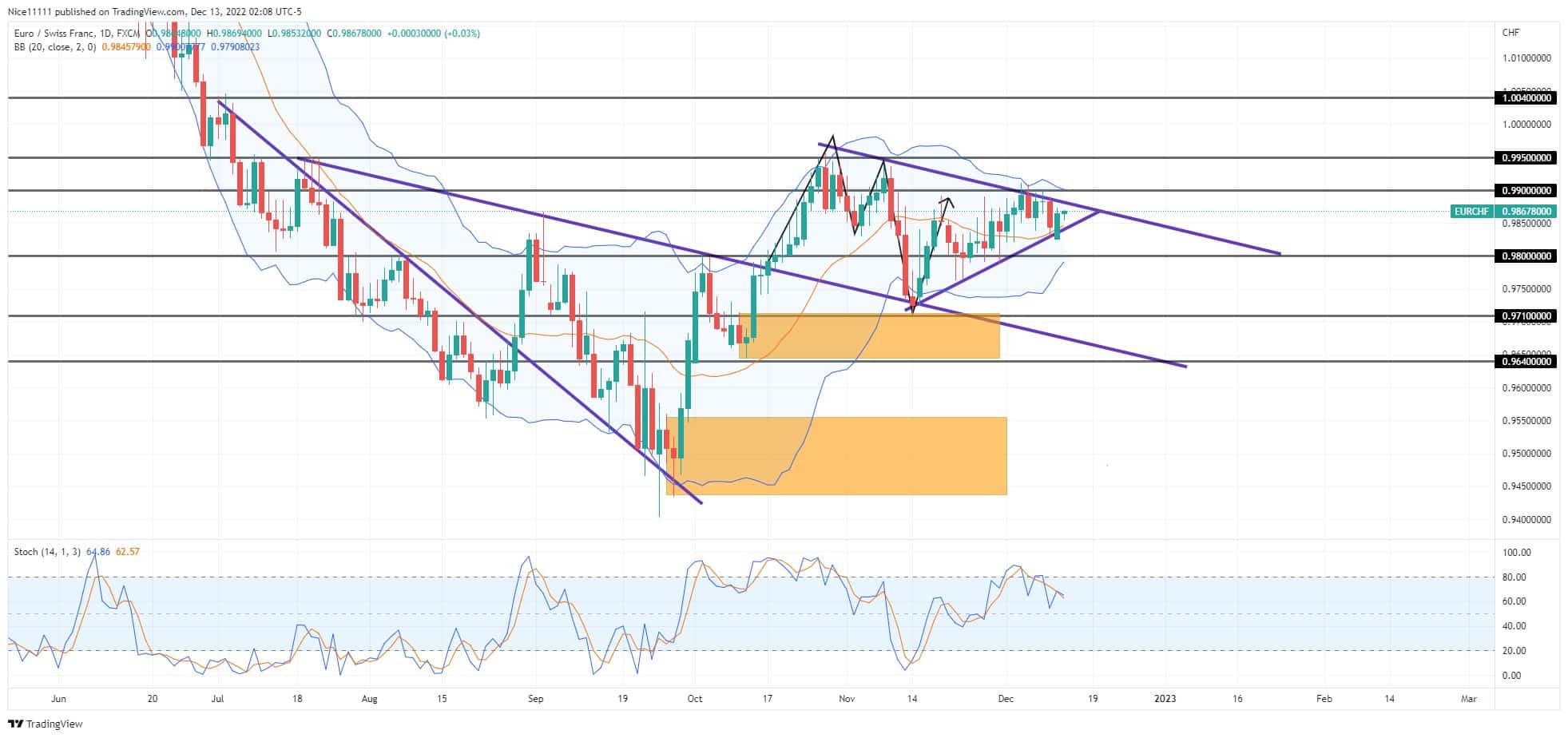Click the 0.96000000 price axis label
The image size is (1568, 738).
[1526, 388]
